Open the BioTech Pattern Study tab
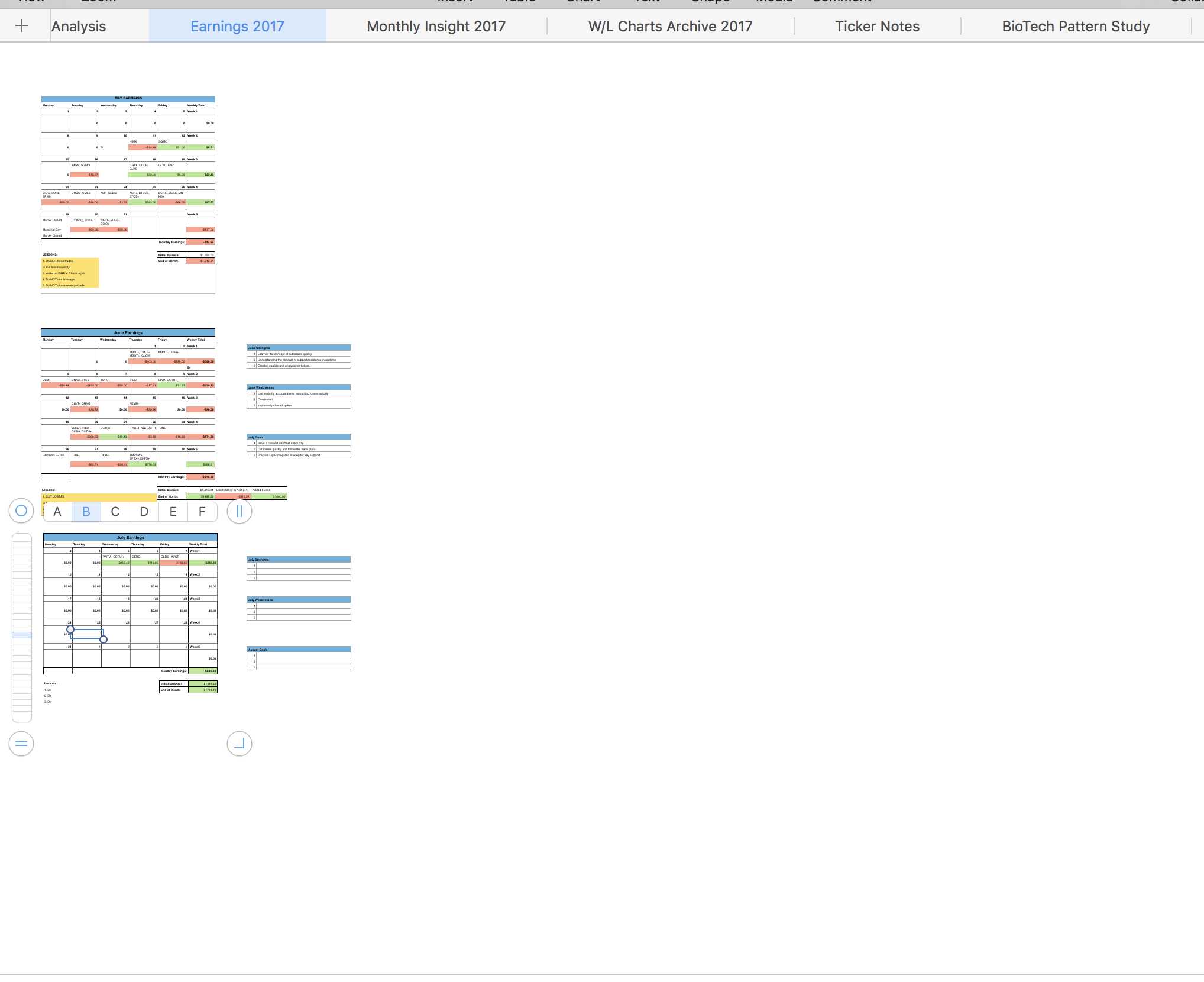The image size is (1204, 982). pos(1075,27)
